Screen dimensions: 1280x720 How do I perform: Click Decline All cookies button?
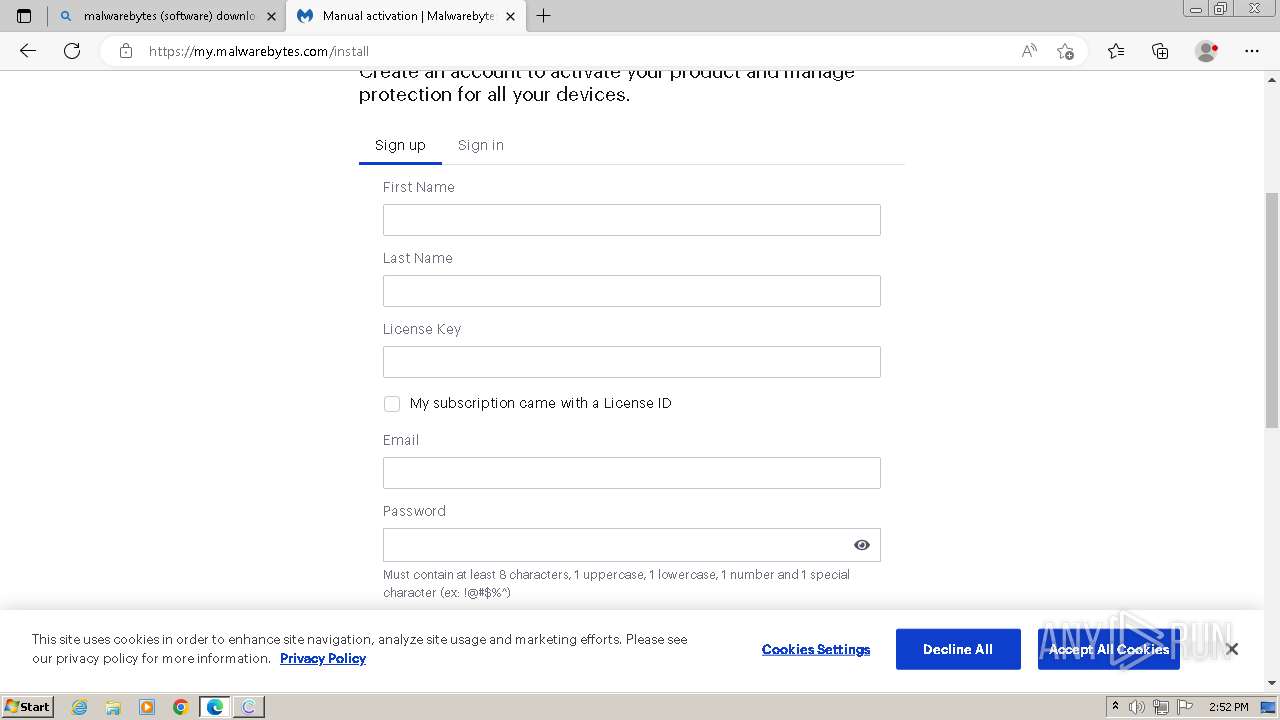pyautogui.click(x=958, y=649)
